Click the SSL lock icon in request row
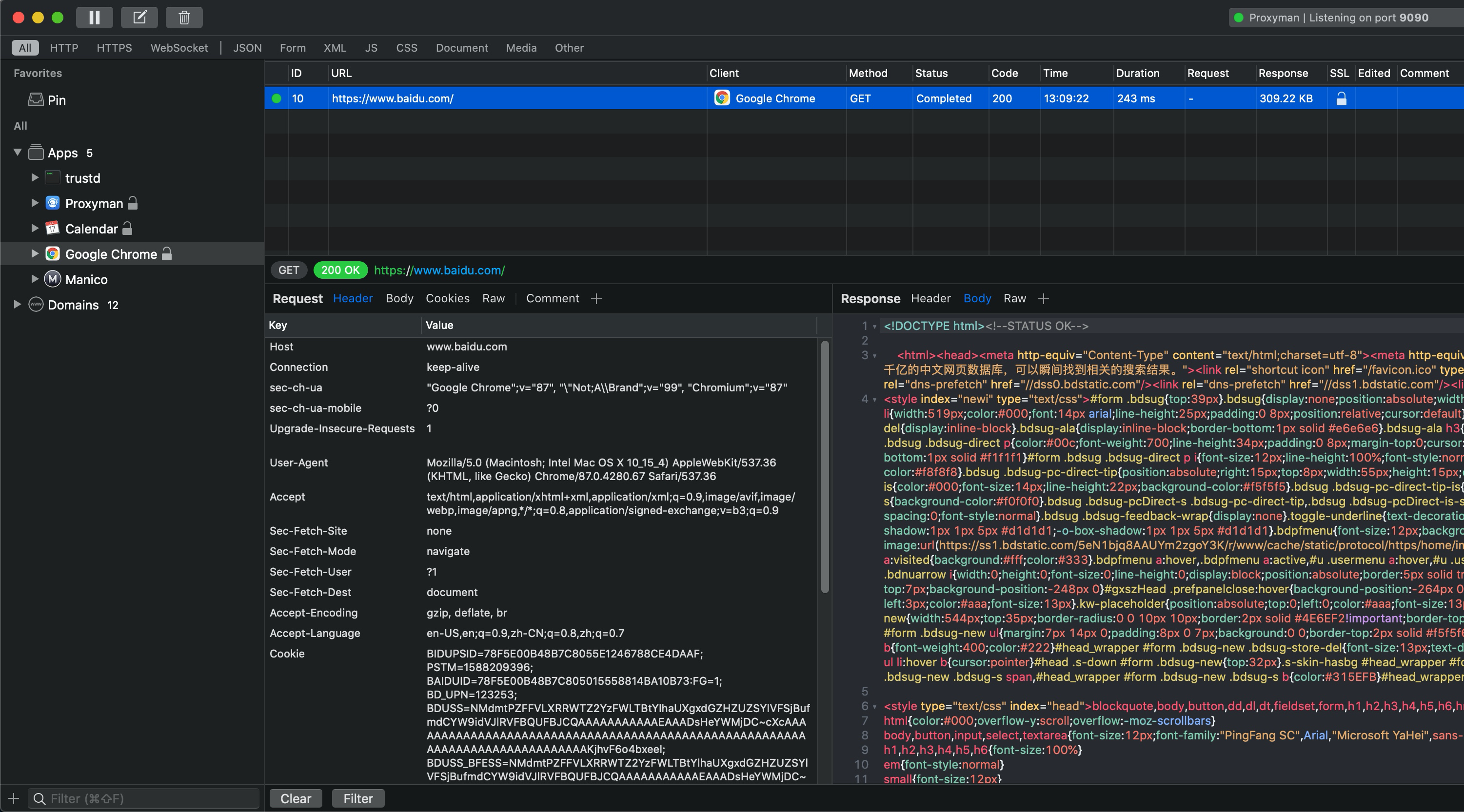Screen dimensions: 1464x812 (x=1341, y=98)
